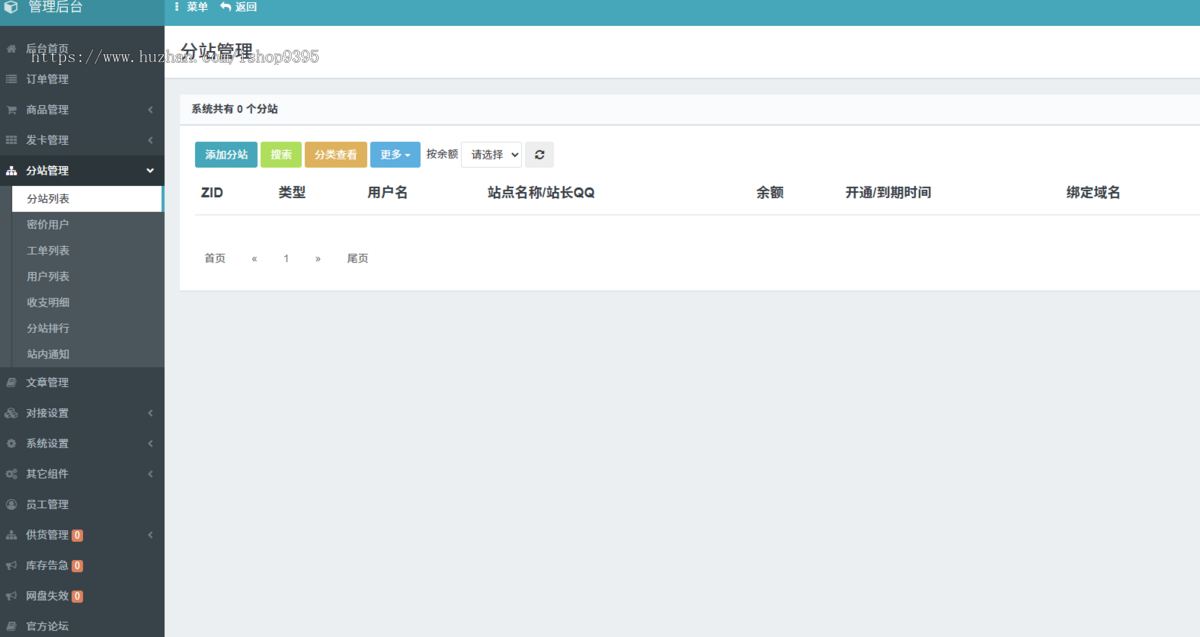Click the 菜单 toggle in top bar

pyautogui.click(x=191, y=7)
